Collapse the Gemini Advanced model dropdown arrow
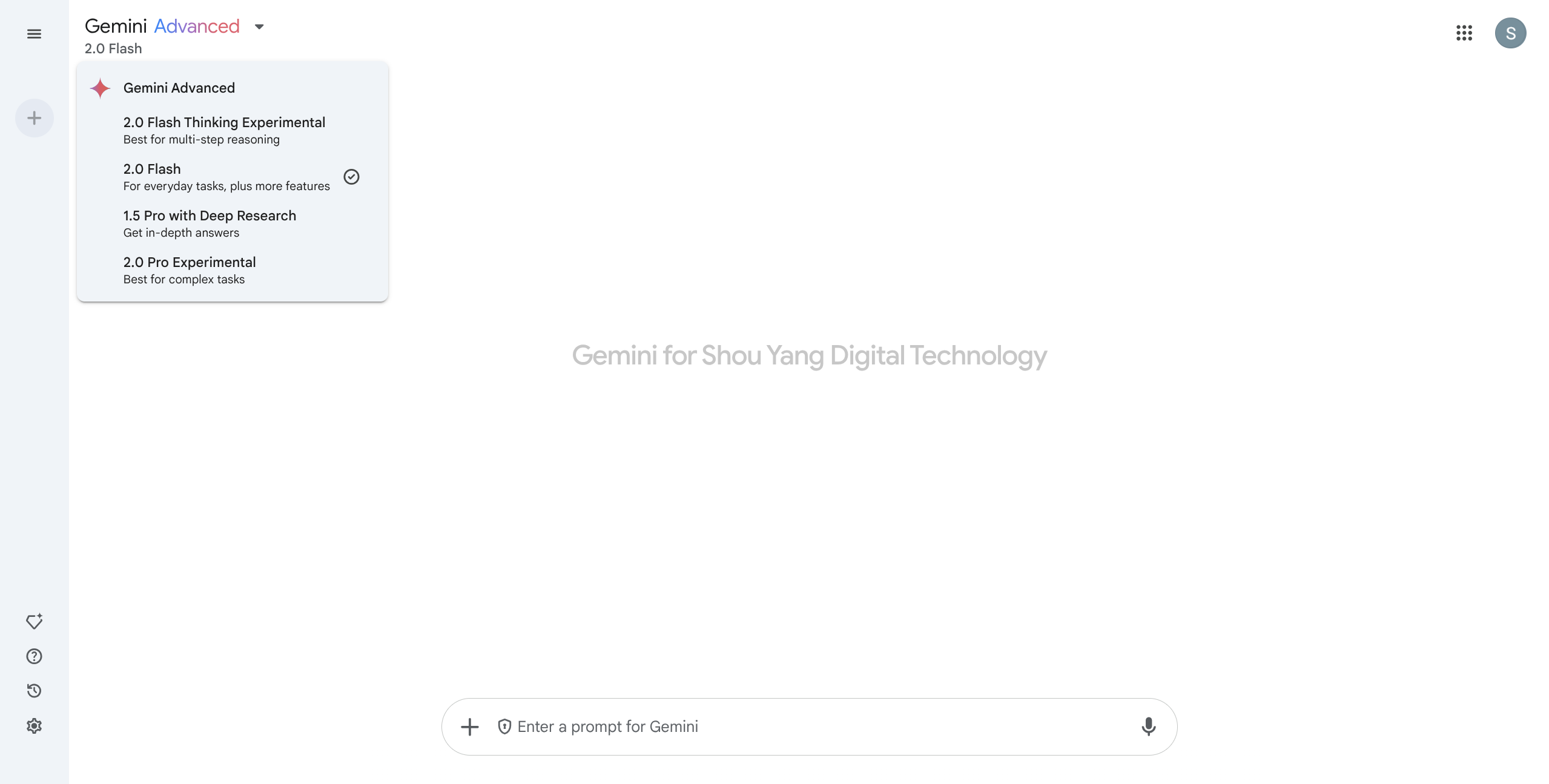The height and width of the screenshot is (784, 1549). click(x=259, y=27)
